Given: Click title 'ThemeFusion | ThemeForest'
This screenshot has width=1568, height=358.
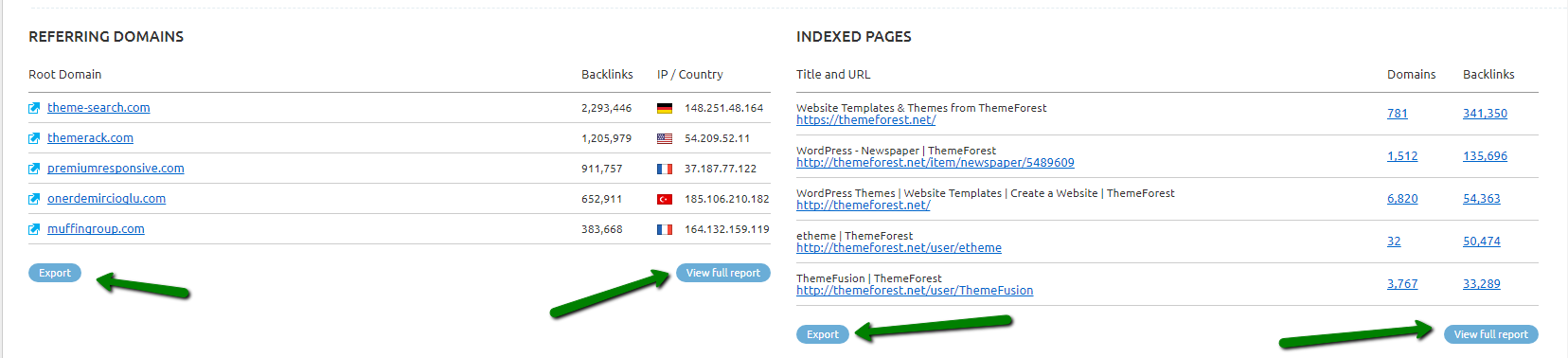Looking at the screenshot, I should pos(869,278).
